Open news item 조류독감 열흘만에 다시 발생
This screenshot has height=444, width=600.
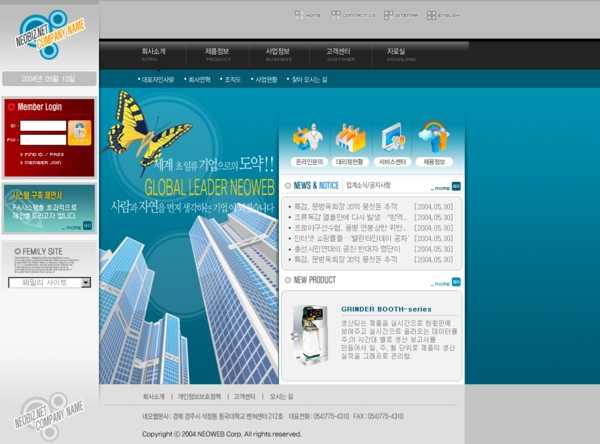[350, 217]
